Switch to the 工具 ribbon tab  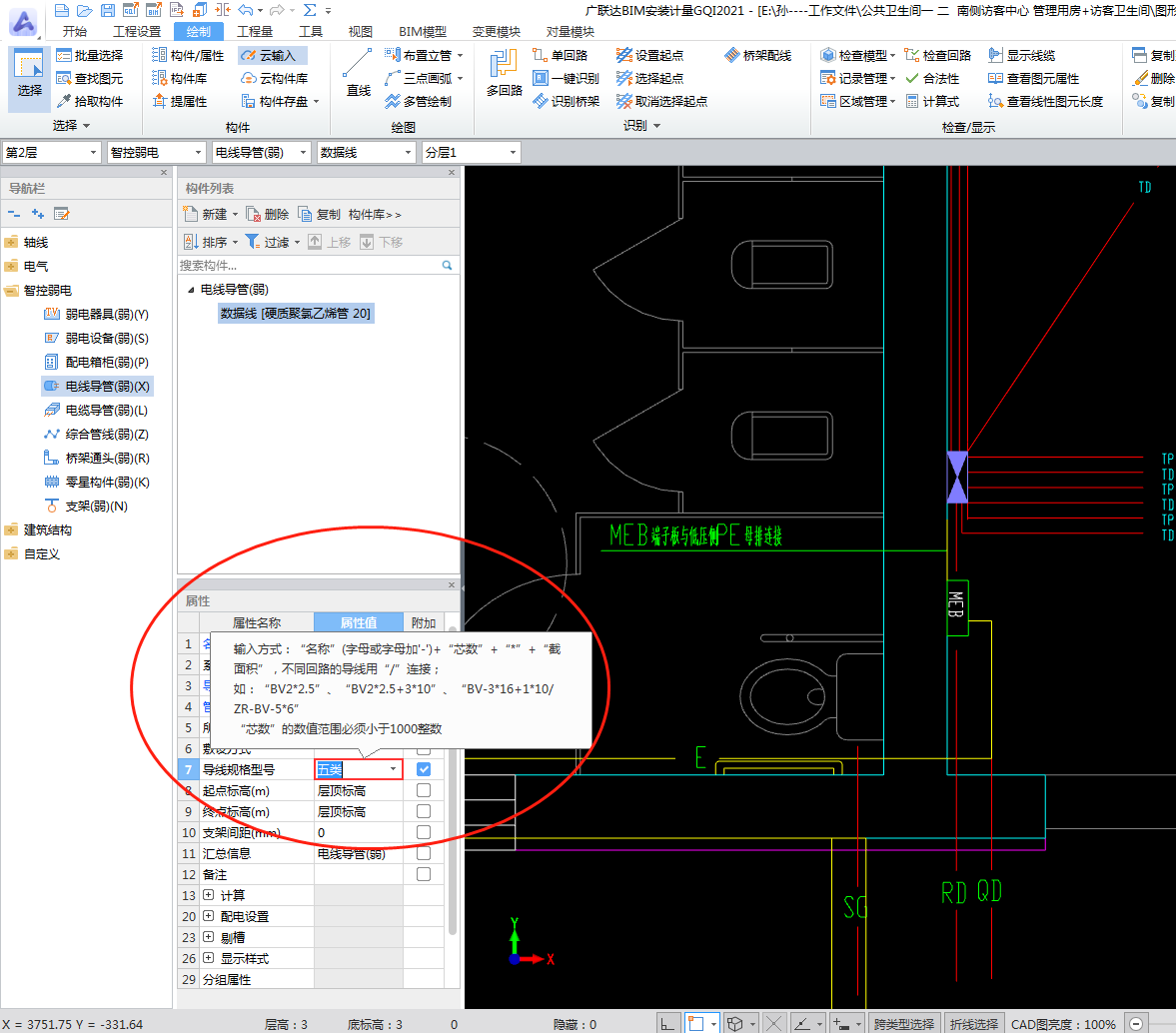coord(311,32)
